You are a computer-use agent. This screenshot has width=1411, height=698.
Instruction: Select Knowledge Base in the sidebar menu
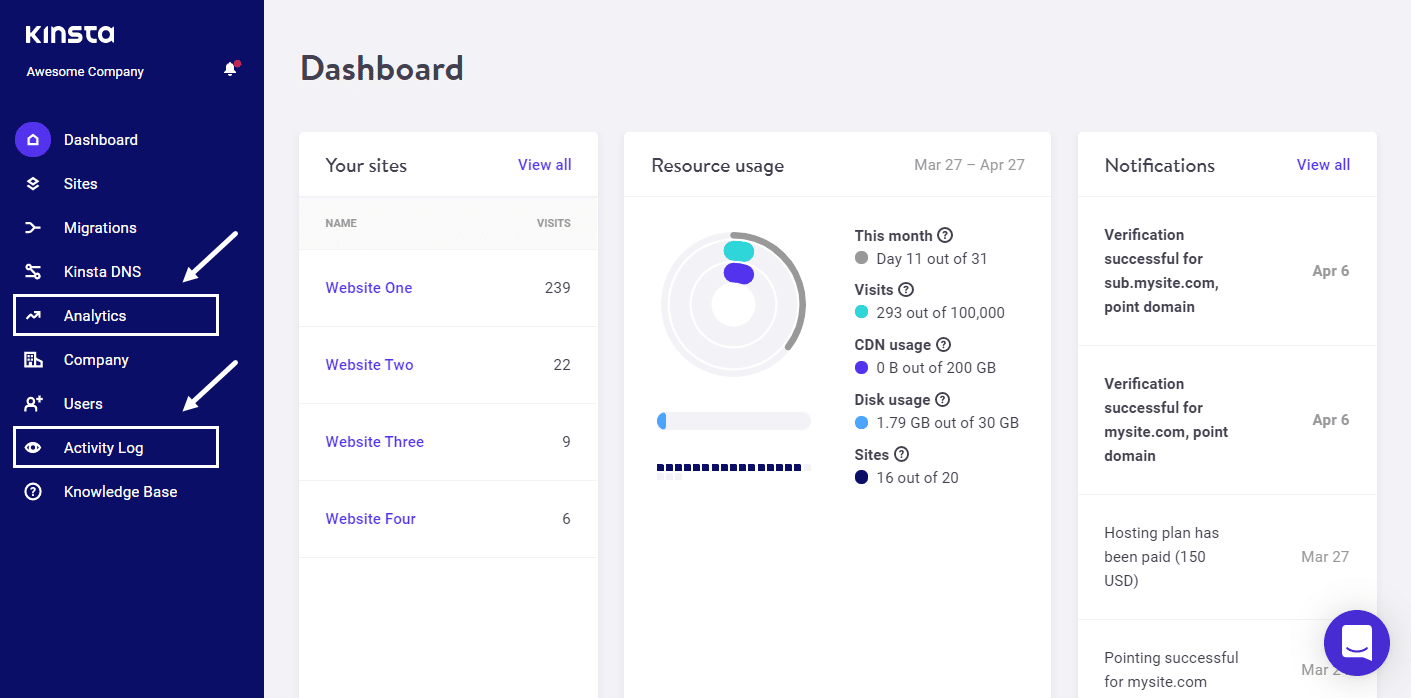tap(120, 491)
